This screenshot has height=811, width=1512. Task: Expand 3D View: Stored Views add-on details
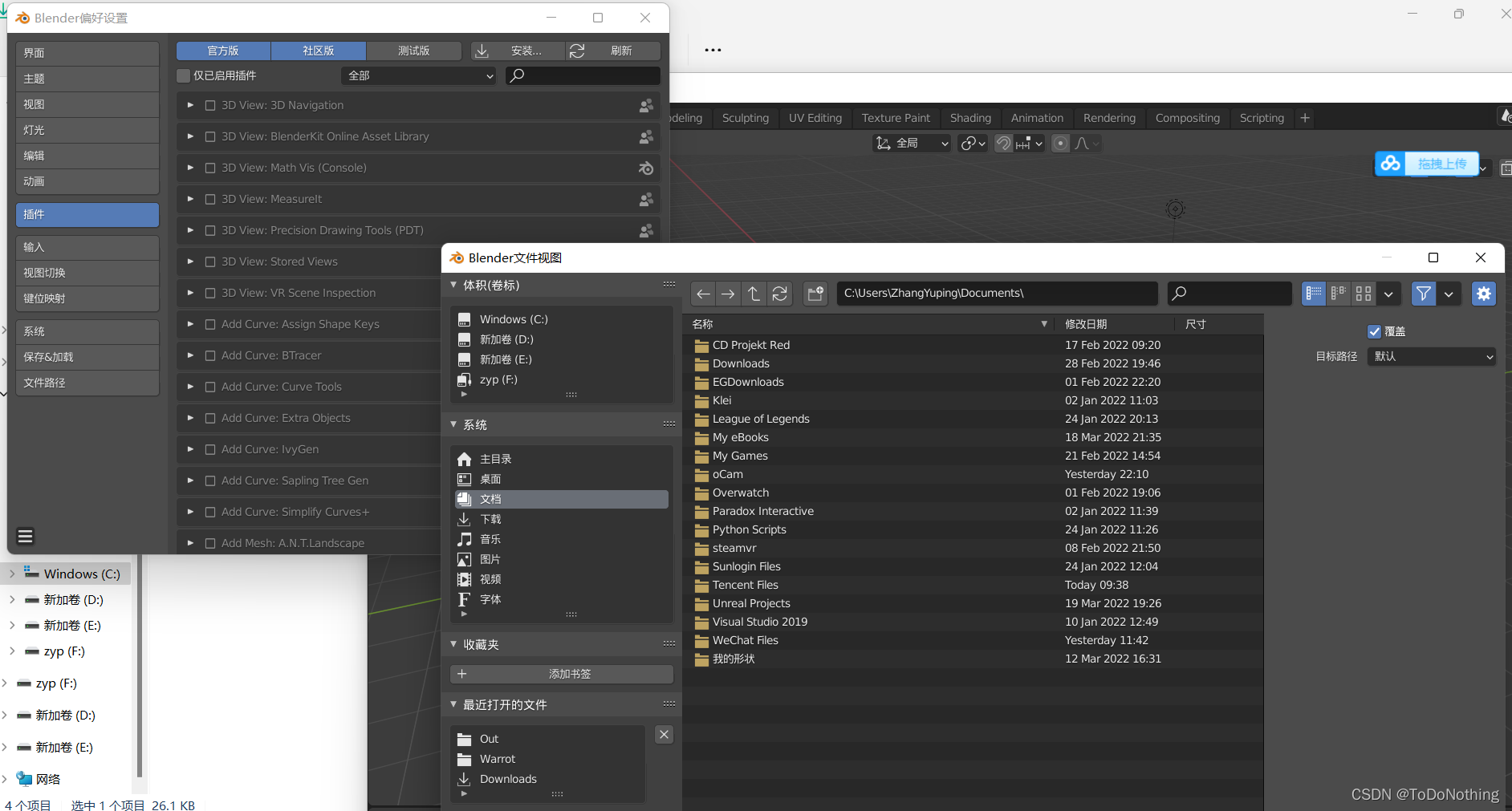coord(190,262)
